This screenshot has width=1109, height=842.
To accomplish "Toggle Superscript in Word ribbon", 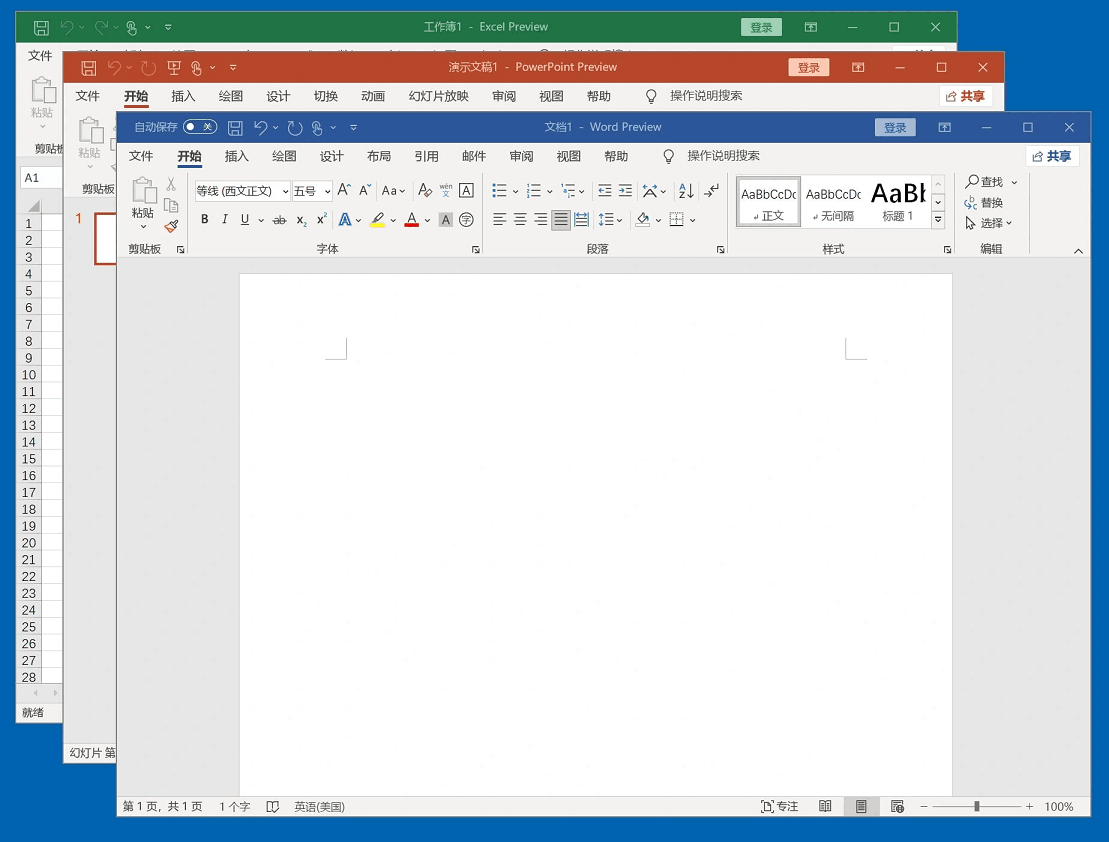I will pos(321,219).
